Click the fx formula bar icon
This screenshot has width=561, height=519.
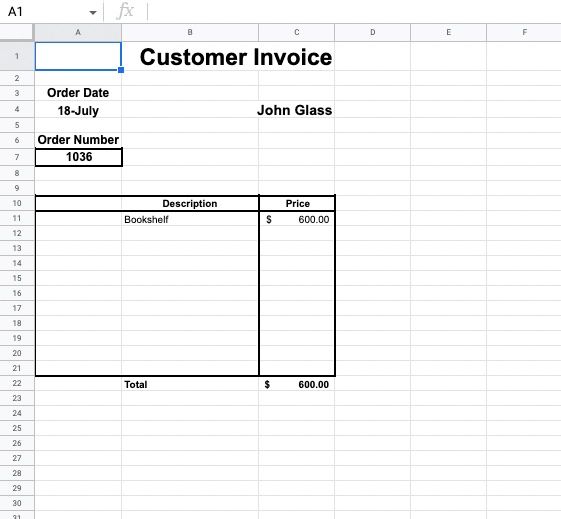(125, 11)
